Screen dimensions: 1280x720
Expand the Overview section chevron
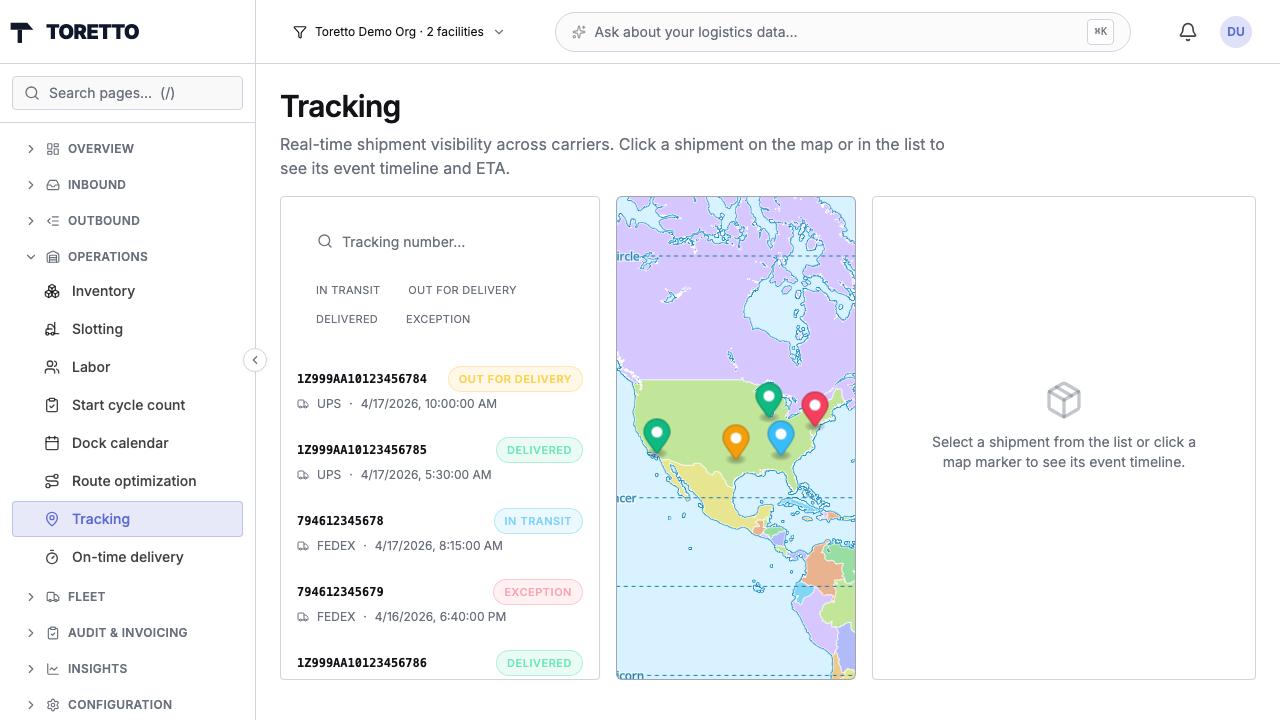click(x=30, y=149)
